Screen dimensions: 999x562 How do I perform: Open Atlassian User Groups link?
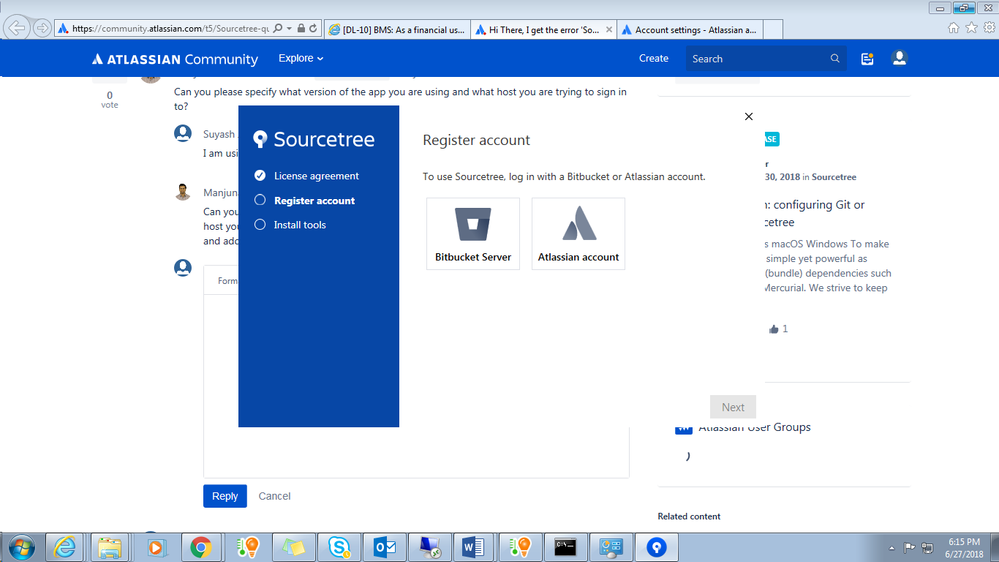(x=754, y=427)
